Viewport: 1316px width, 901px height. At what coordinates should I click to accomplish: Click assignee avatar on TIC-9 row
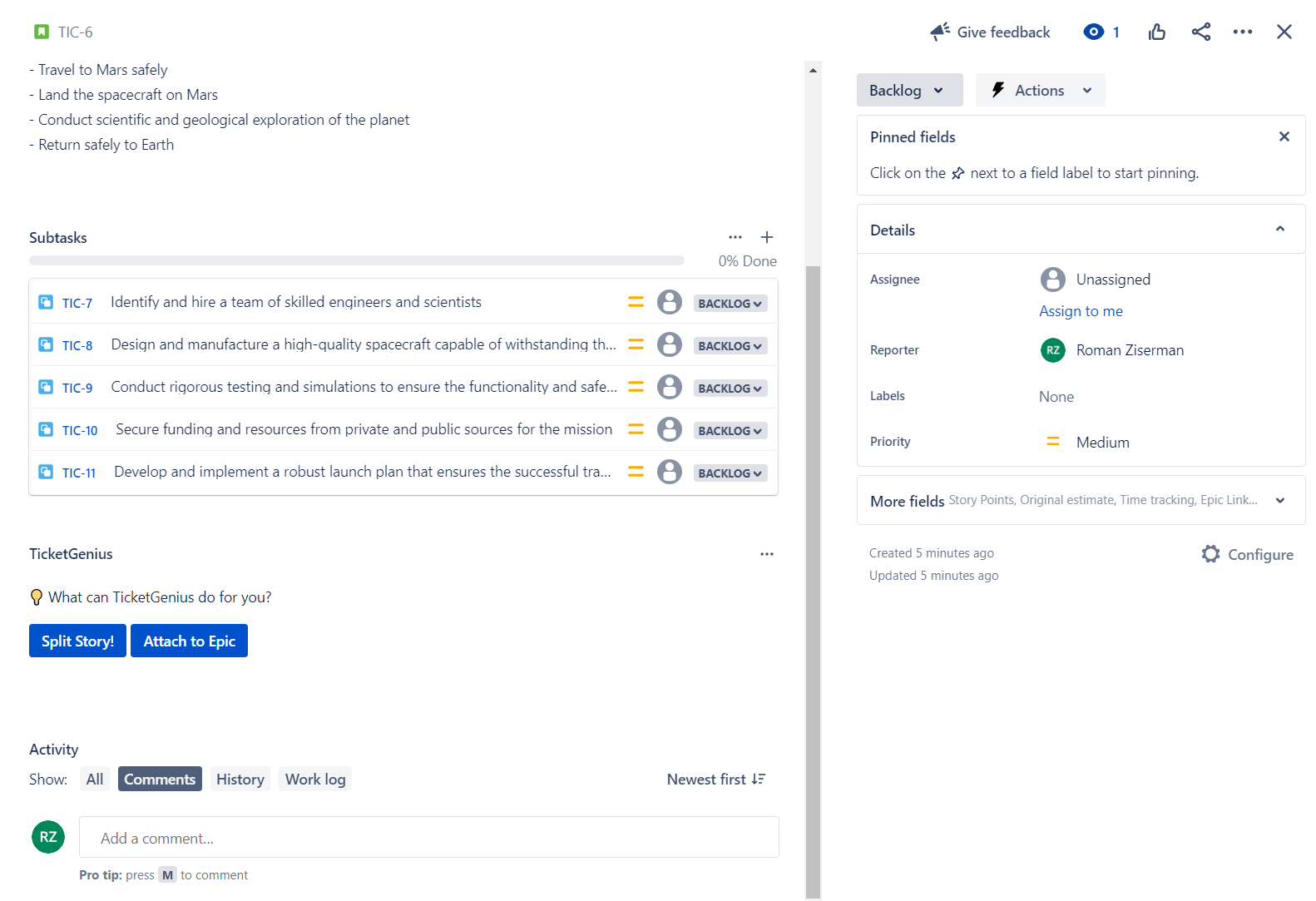click(x=670, y=387)
